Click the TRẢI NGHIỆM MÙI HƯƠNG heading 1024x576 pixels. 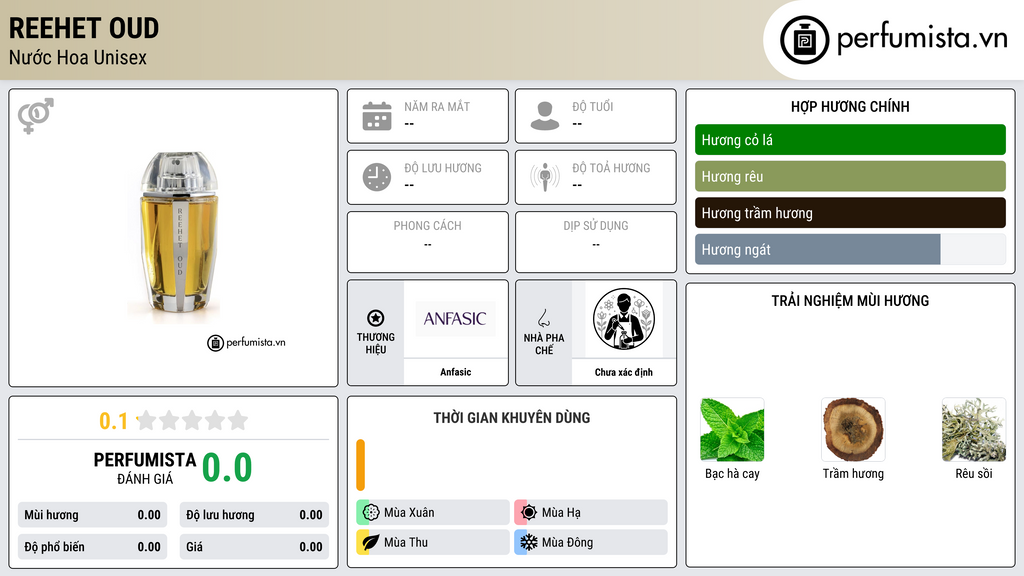850,300
